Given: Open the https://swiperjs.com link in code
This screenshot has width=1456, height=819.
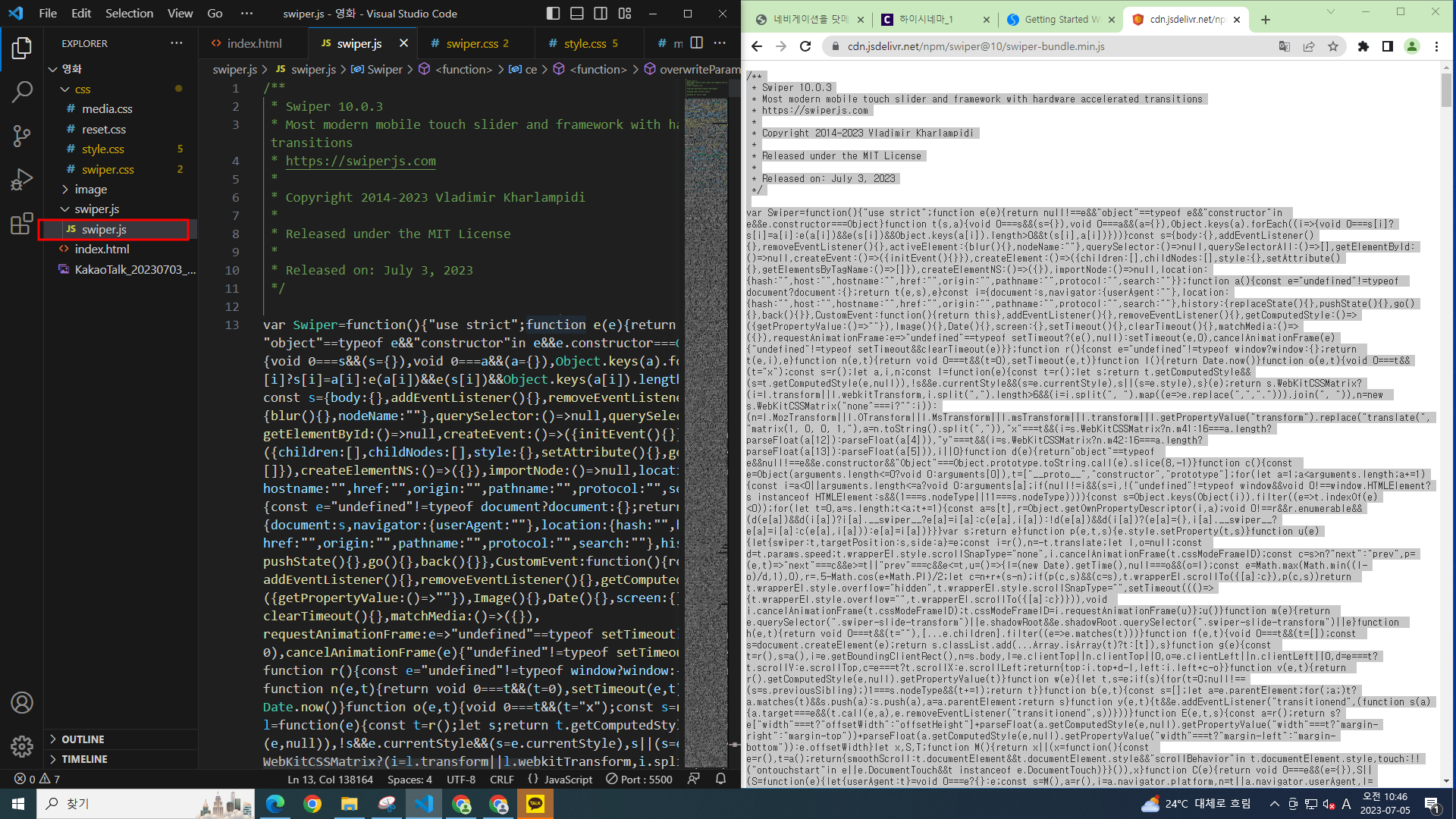Looking at the screenshot, I should coord(360,161).
